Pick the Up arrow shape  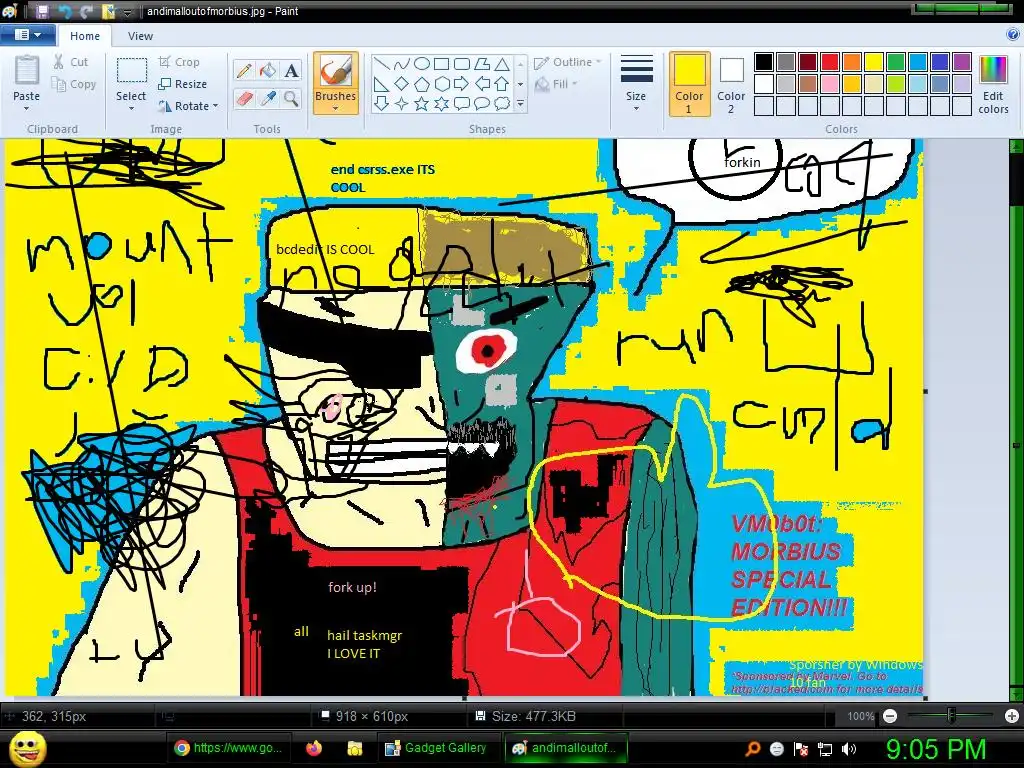coord(502,84)
